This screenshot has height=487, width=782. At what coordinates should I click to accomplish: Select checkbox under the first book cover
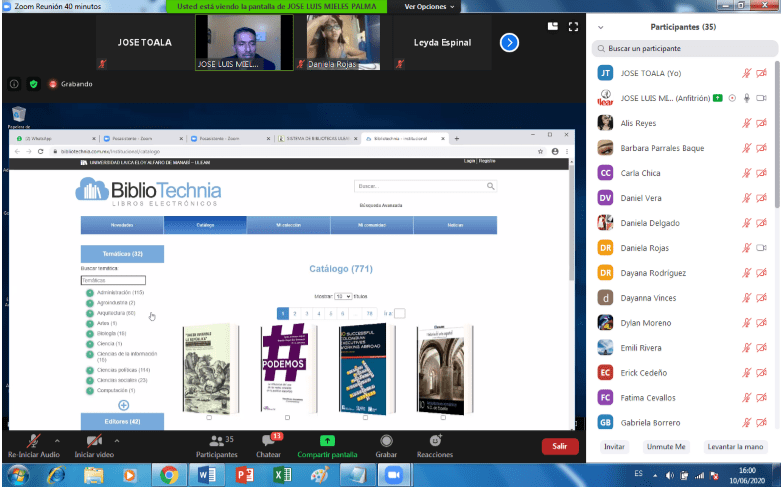coord(209,418)
